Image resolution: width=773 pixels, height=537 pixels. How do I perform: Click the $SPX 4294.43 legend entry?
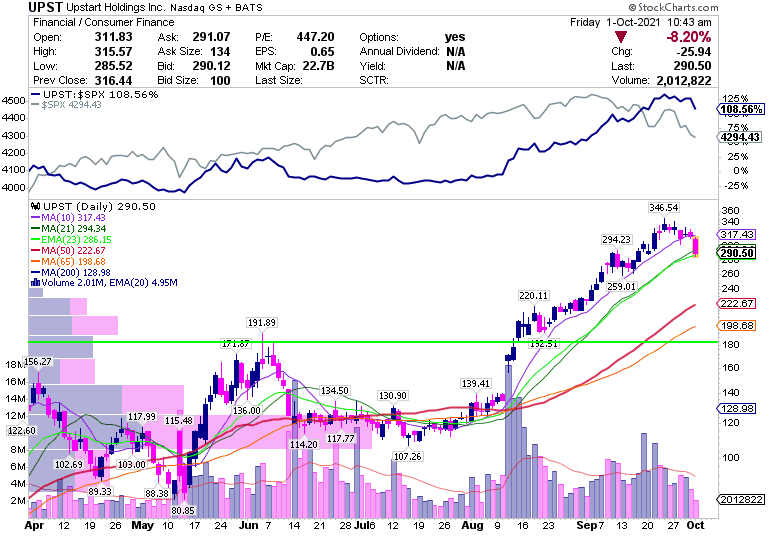tap(66, 105)
